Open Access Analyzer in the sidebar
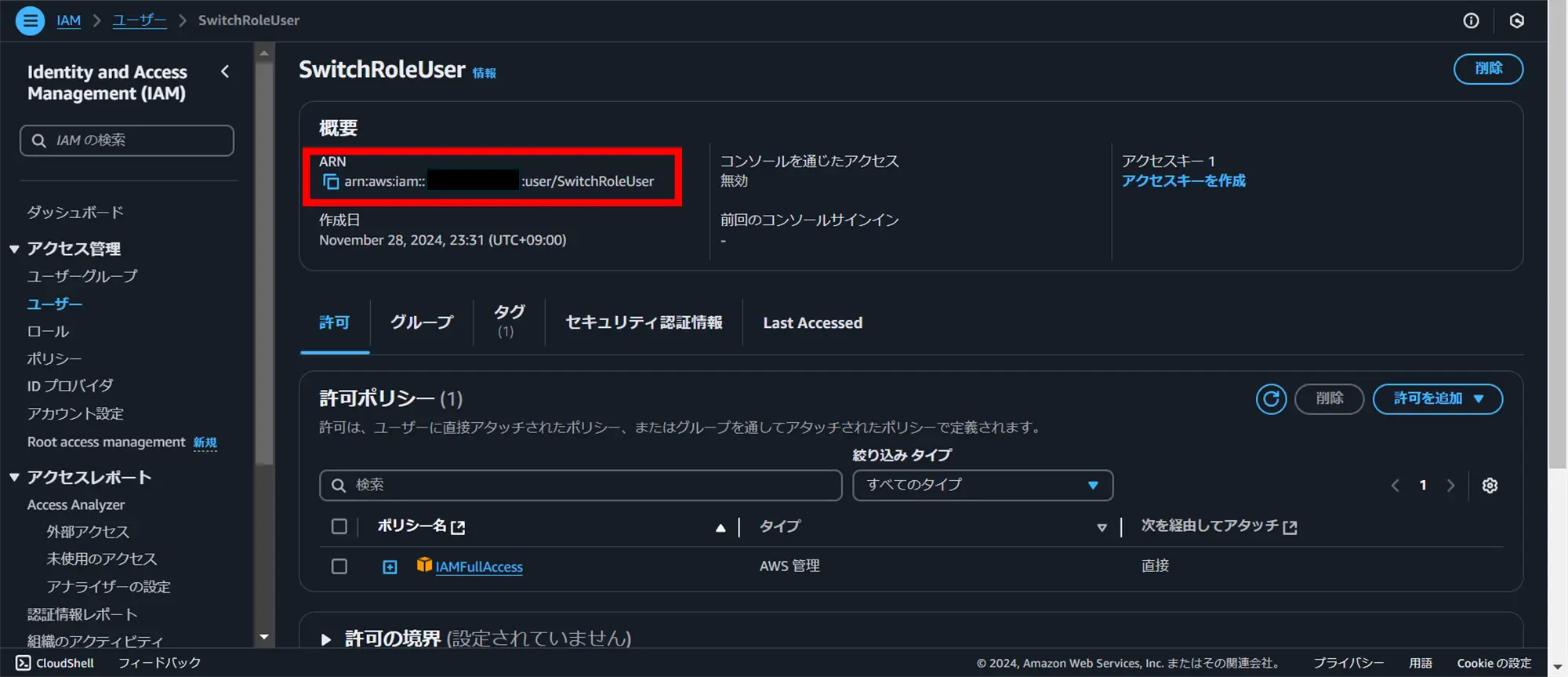This screenshot has height=677, width=1568. click(76, 505)
